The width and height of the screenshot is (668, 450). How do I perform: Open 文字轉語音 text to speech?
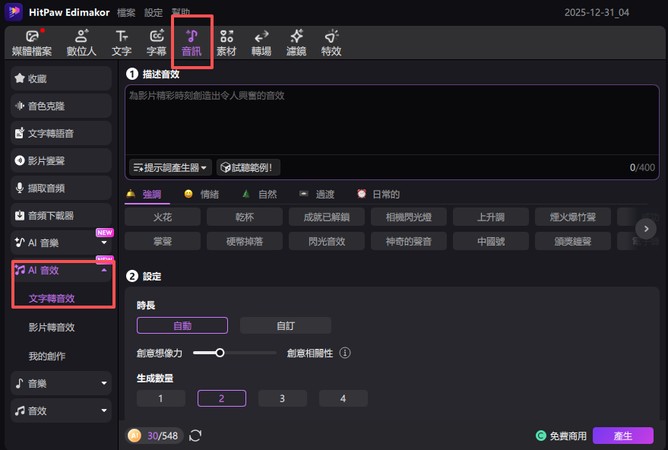[x=61, y=133]
